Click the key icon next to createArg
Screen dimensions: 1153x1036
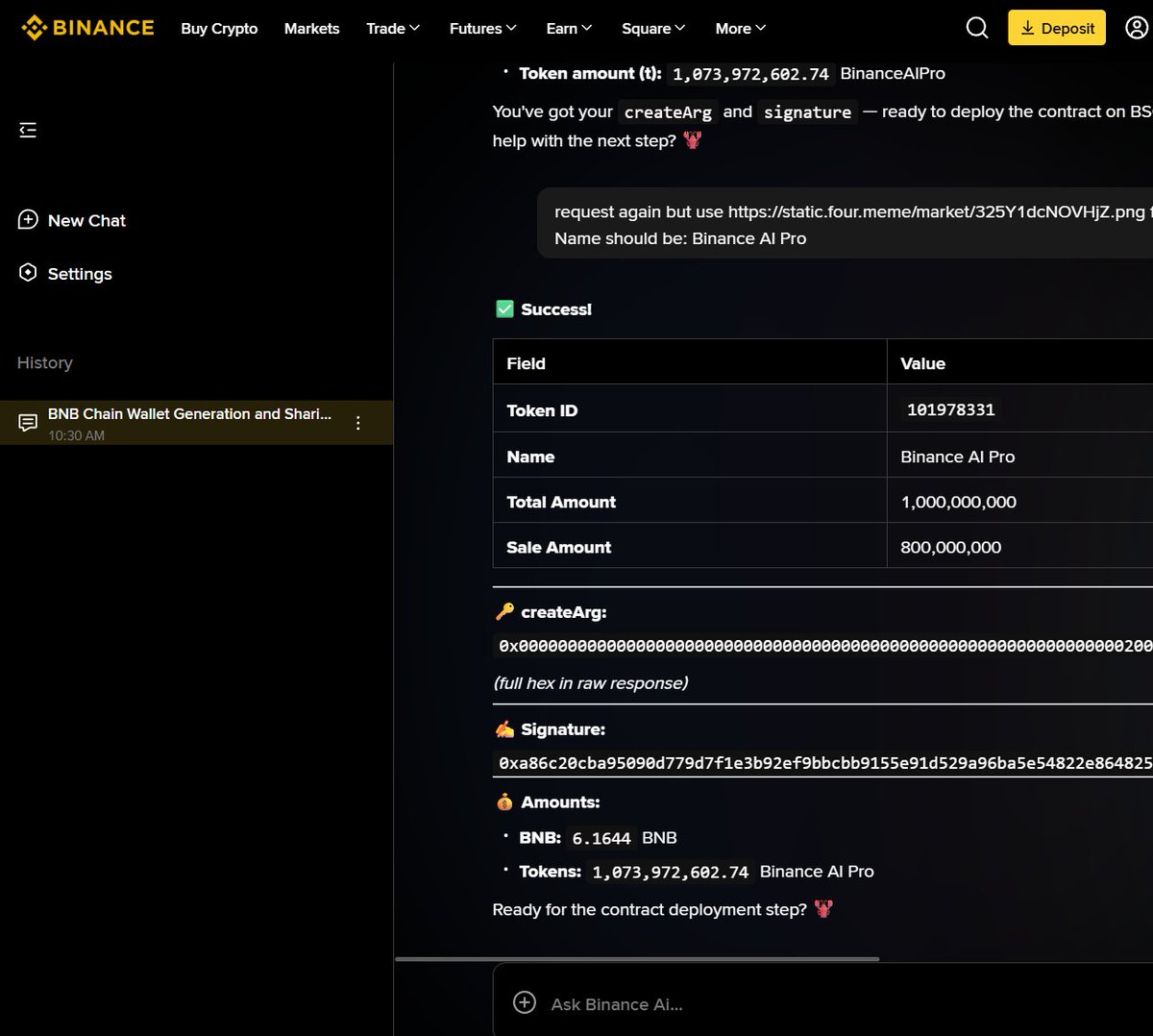tap(504, 612)
